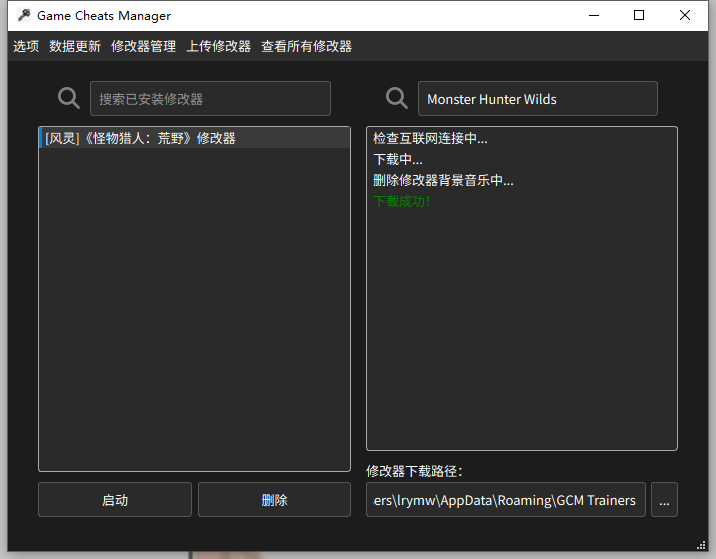This screenshot has width=716, height=559.
Task: Focus the 搜索已安装修改器 search field
Action: tap(210, 99)
